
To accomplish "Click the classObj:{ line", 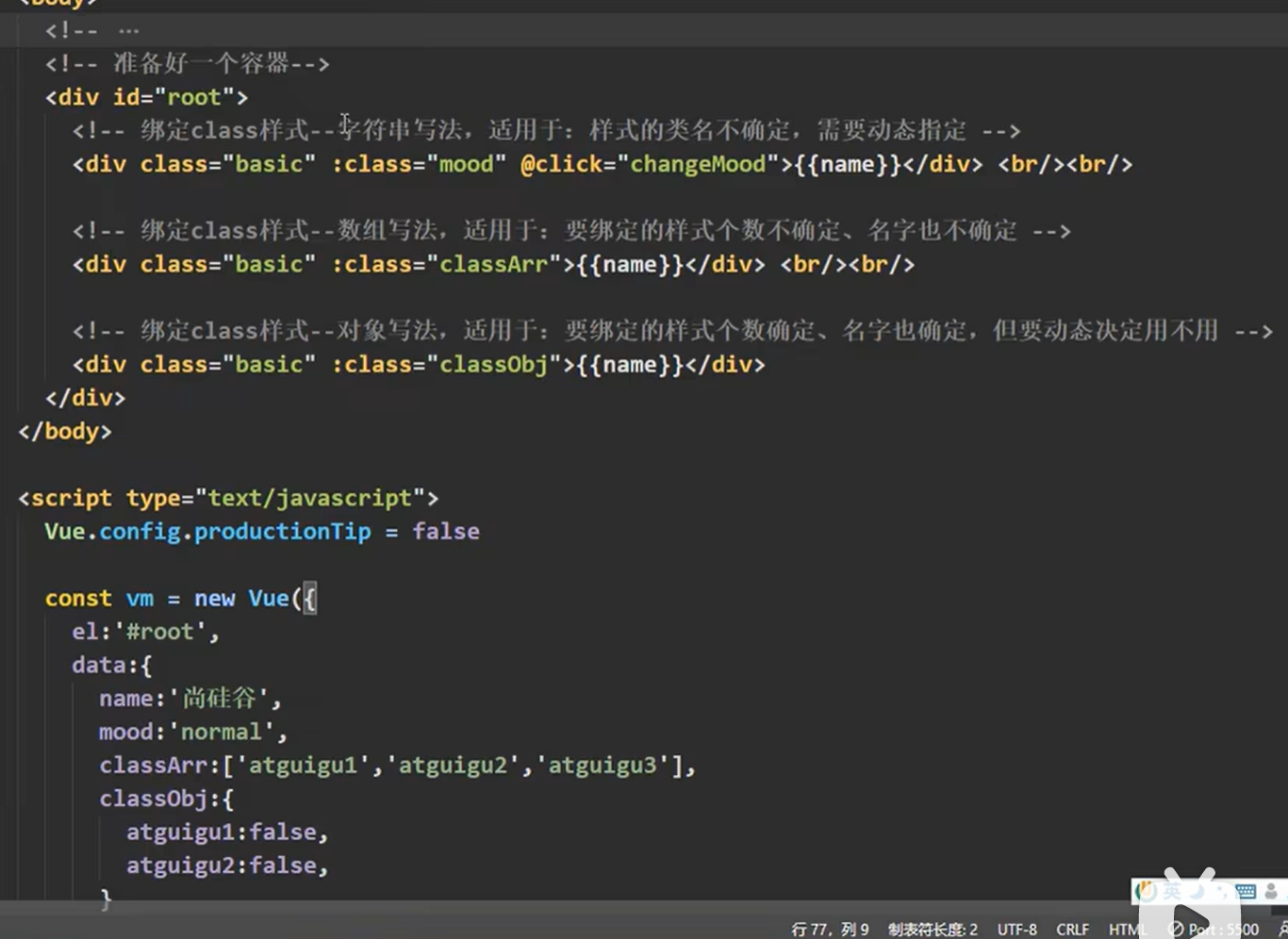I will point(167,799).
